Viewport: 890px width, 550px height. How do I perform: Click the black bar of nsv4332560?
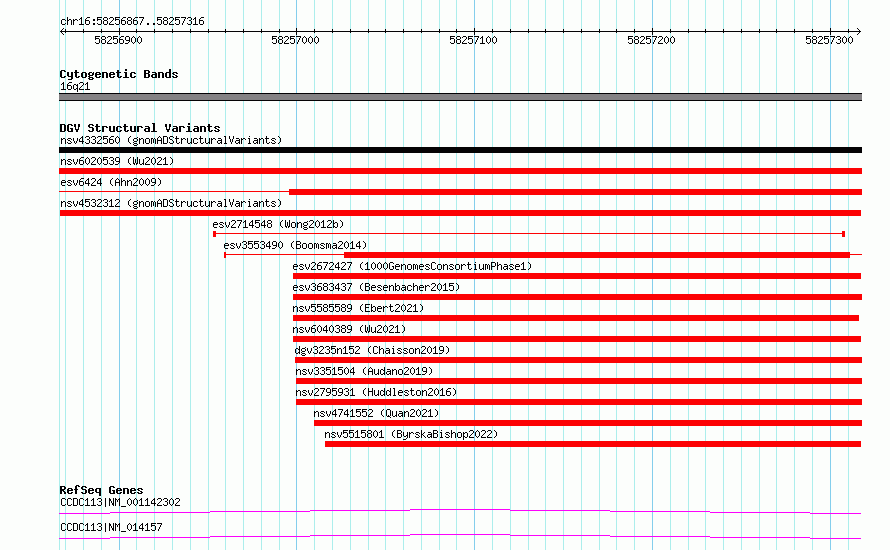(460, 150)
